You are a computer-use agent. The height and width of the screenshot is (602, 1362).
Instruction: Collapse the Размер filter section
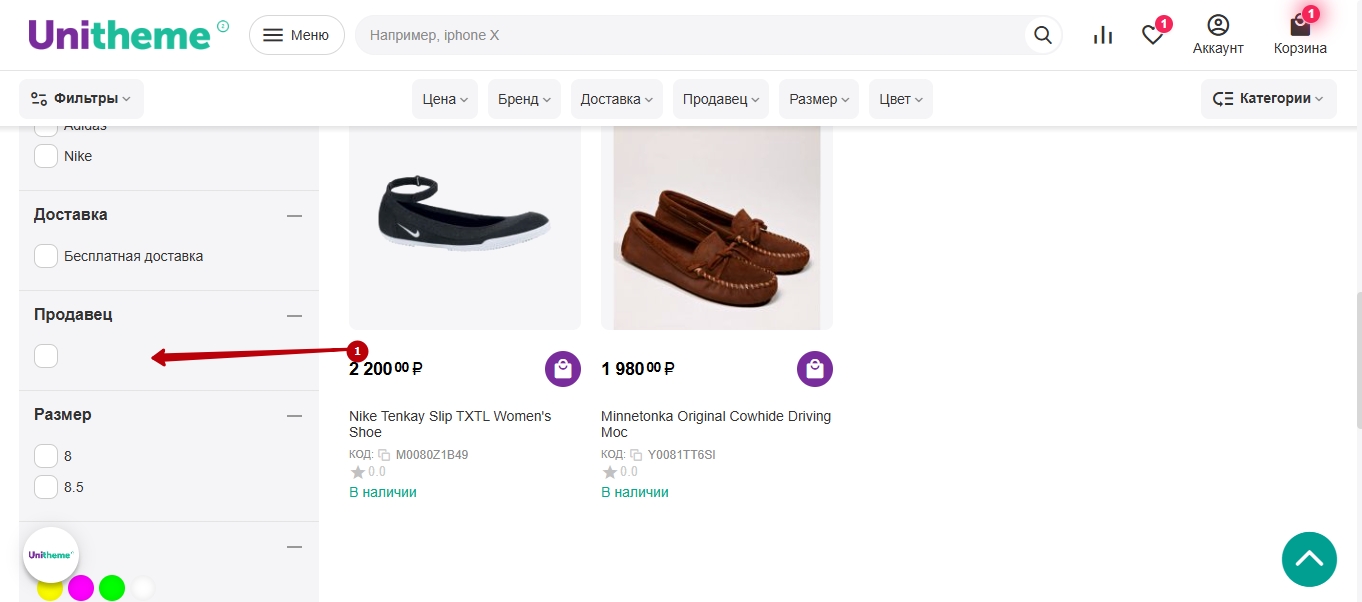(294, 415)
